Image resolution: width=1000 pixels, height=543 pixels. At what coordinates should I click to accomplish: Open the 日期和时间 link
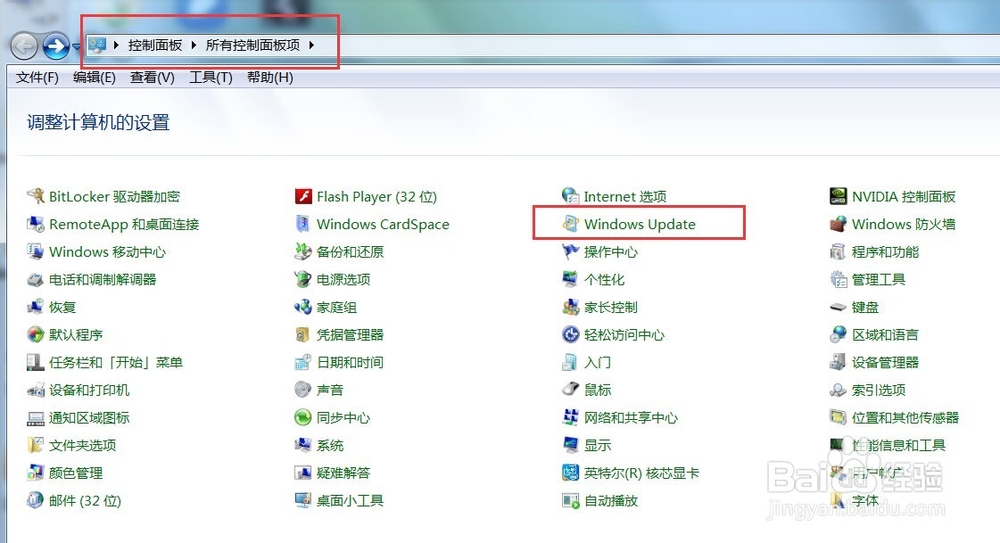pyautogui.click(x=350, y=362)
